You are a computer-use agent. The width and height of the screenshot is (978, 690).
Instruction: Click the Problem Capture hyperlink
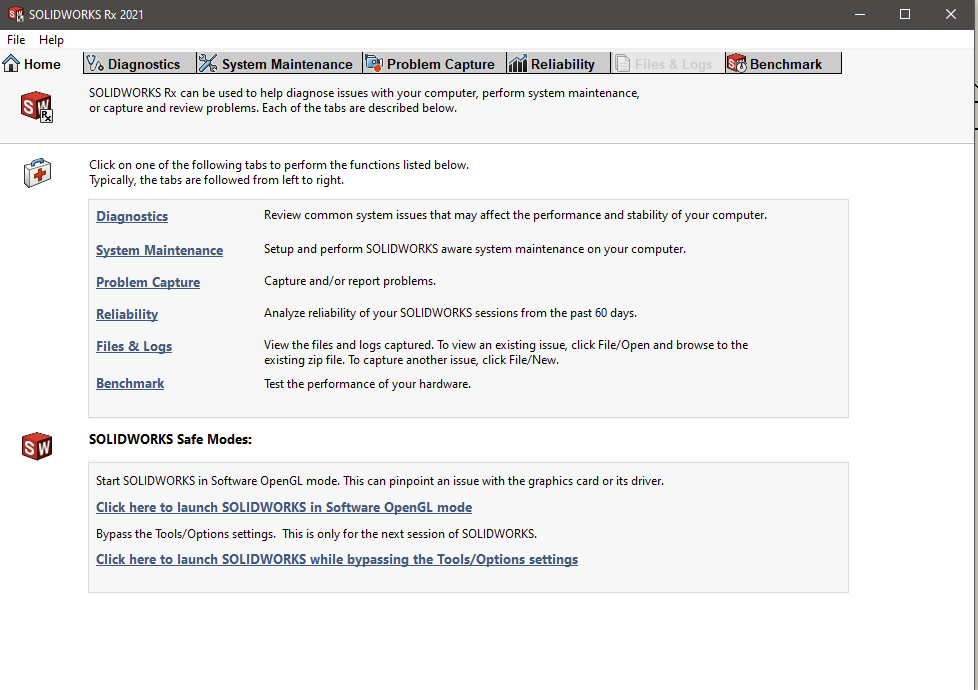click(x=148, y=282)
